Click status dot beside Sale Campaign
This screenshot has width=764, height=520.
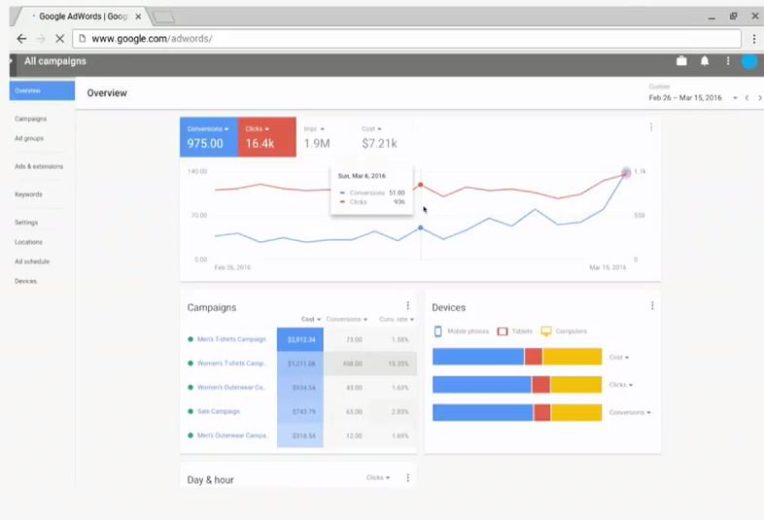[191, 411]
